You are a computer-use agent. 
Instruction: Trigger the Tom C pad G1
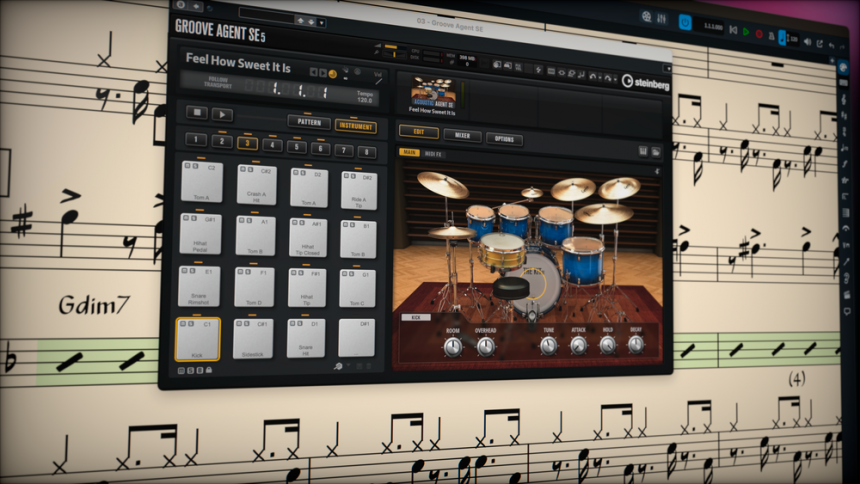coord(357,288)
